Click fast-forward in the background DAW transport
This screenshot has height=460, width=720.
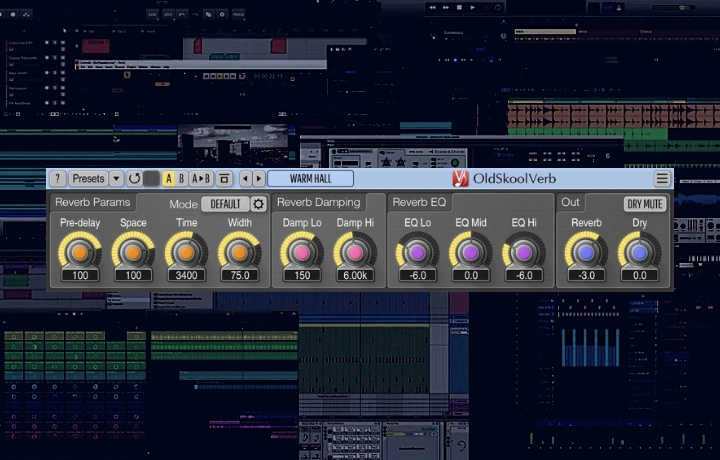[x=446, y=7]
